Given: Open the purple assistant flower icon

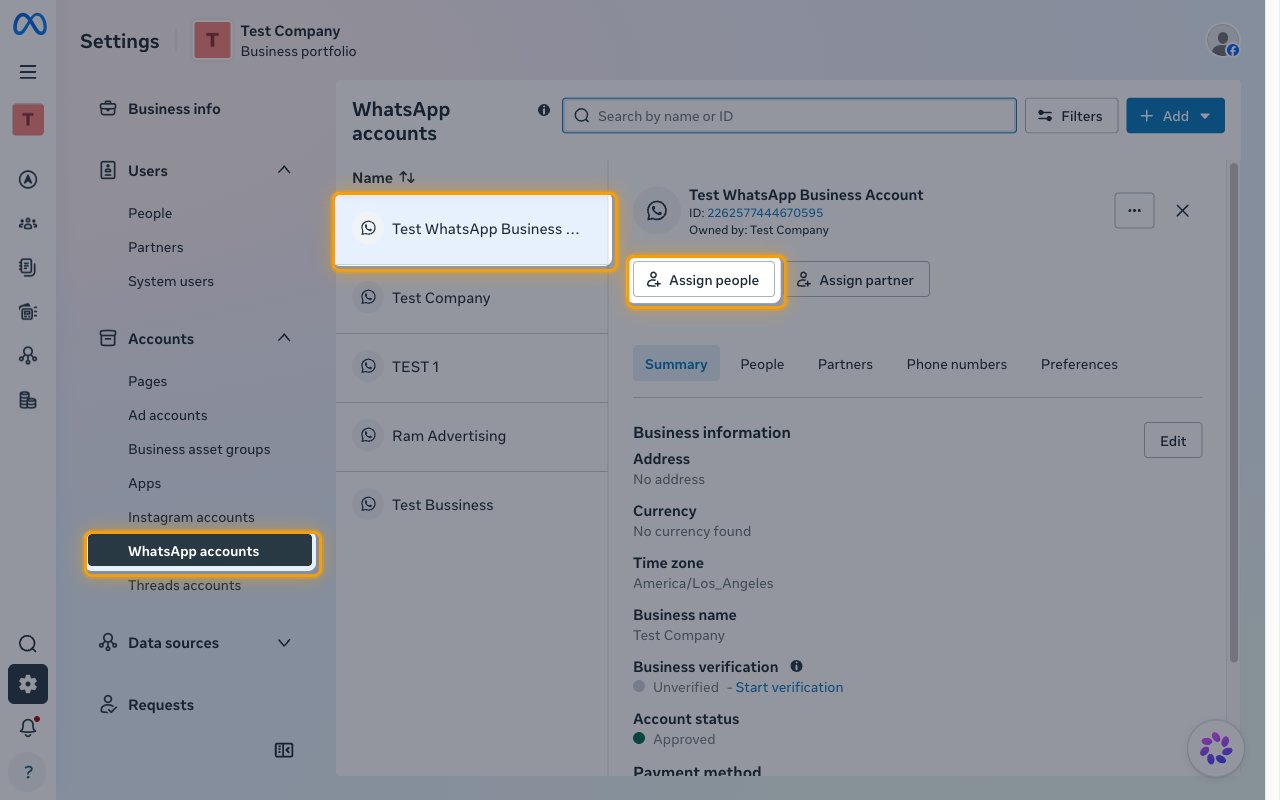Looking at the screenshot, I should point(1216,748).
